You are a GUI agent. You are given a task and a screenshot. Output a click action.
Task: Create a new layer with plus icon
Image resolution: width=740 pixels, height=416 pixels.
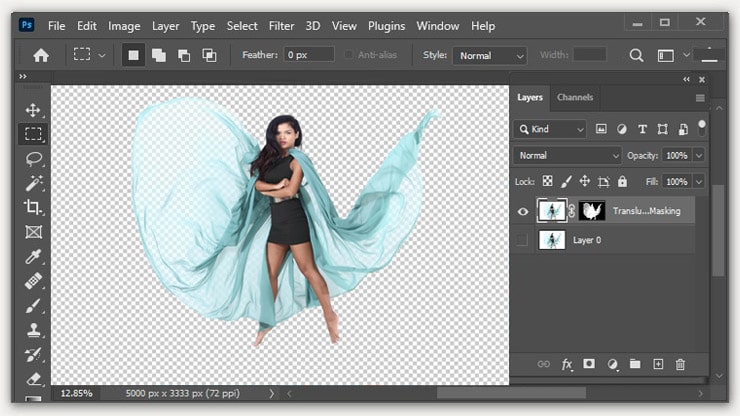[657, 365]
